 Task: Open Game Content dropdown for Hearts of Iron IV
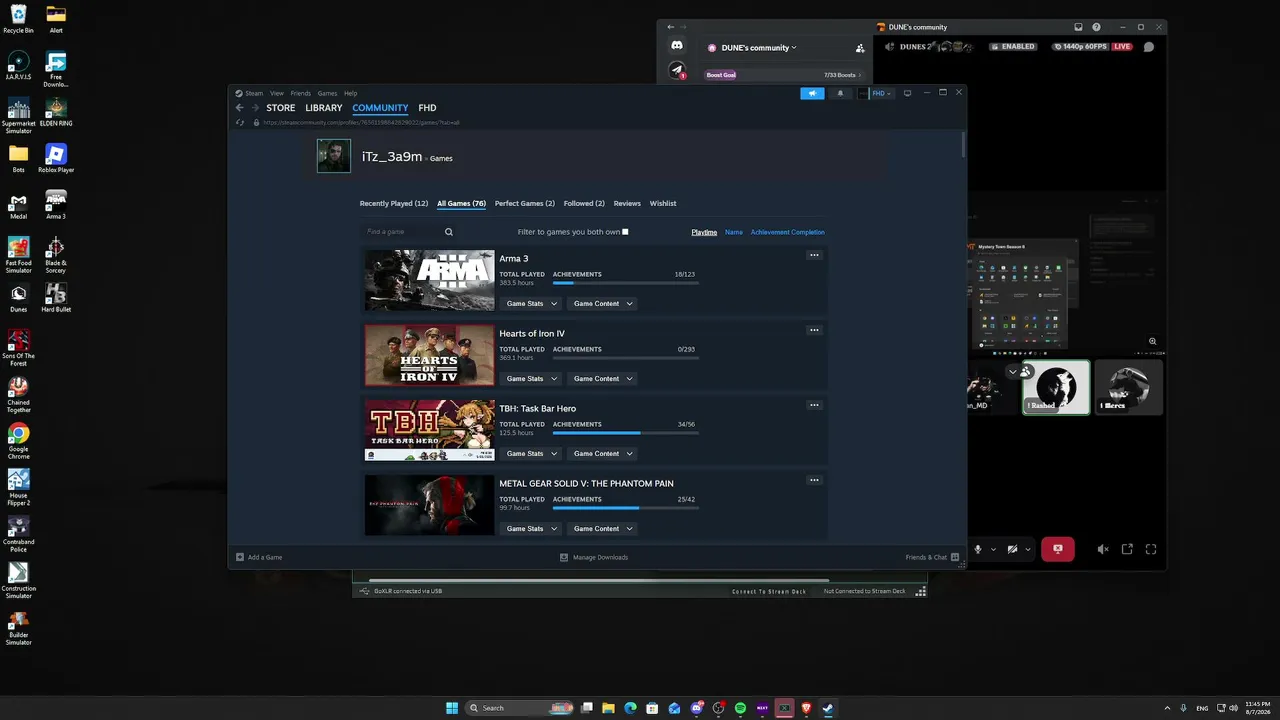point(602,379)
